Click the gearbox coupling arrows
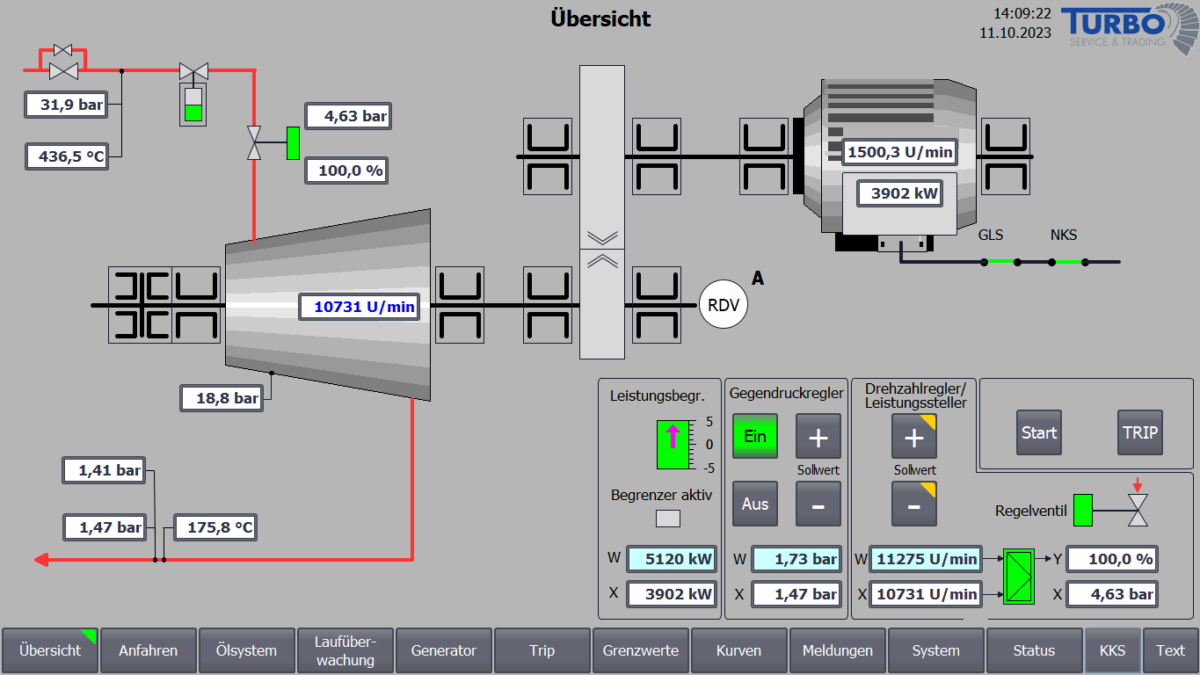The image size is (1200, 675). tap(602, 249)
